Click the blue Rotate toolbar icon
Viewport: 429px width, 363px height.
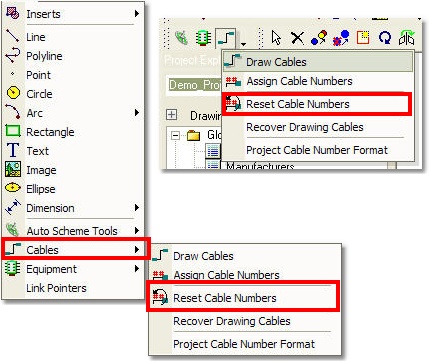(385, 38)
